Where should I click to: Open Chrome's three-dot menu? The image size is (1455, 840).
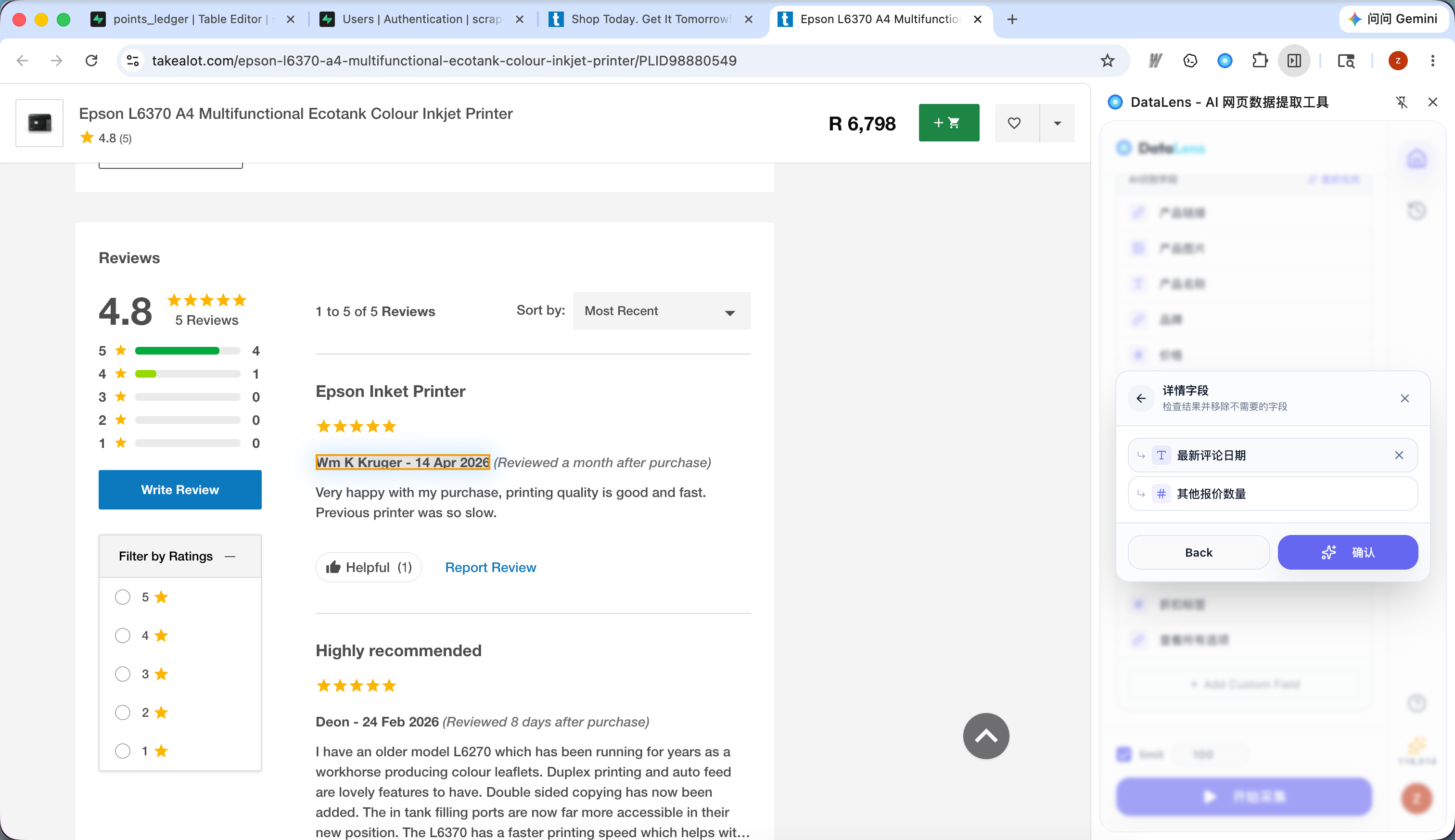1432,61
